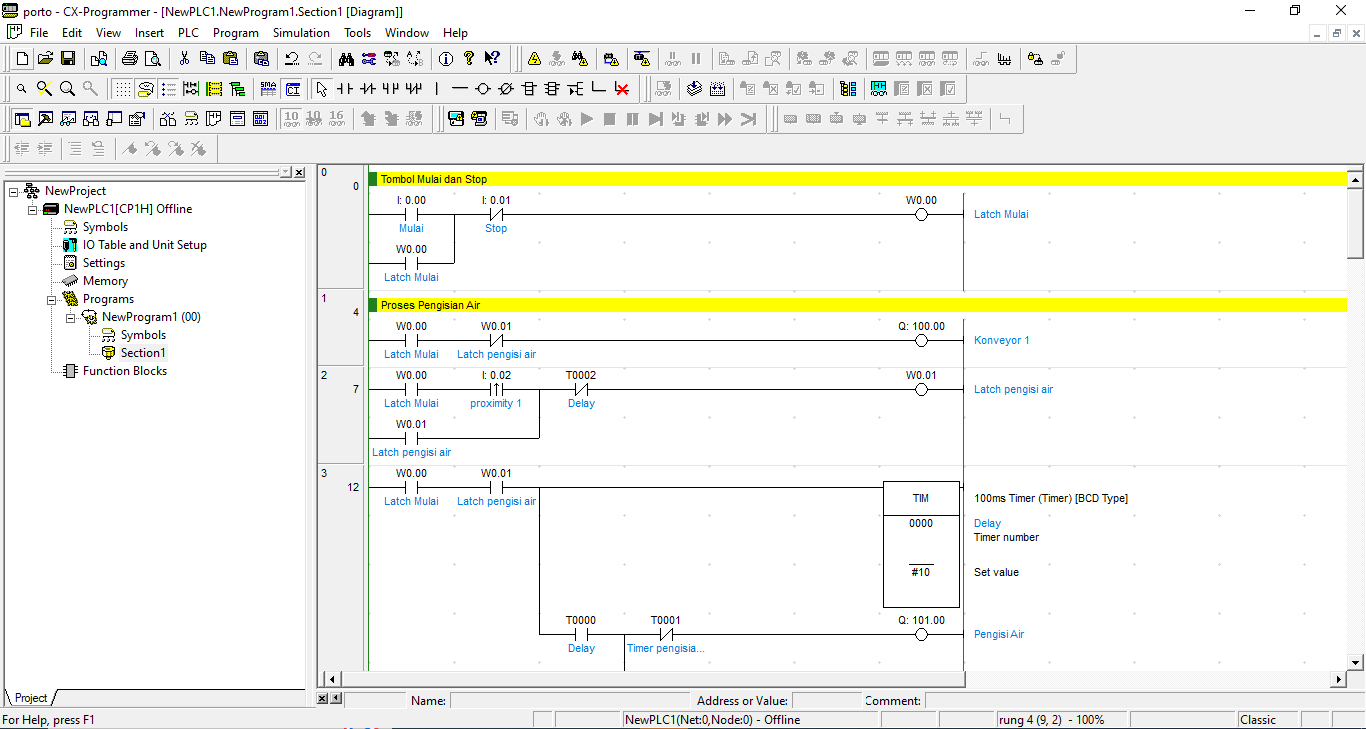Click the yellow question mark Help icon
Viewport: 1366px width, 729px height.
[469, 59]
